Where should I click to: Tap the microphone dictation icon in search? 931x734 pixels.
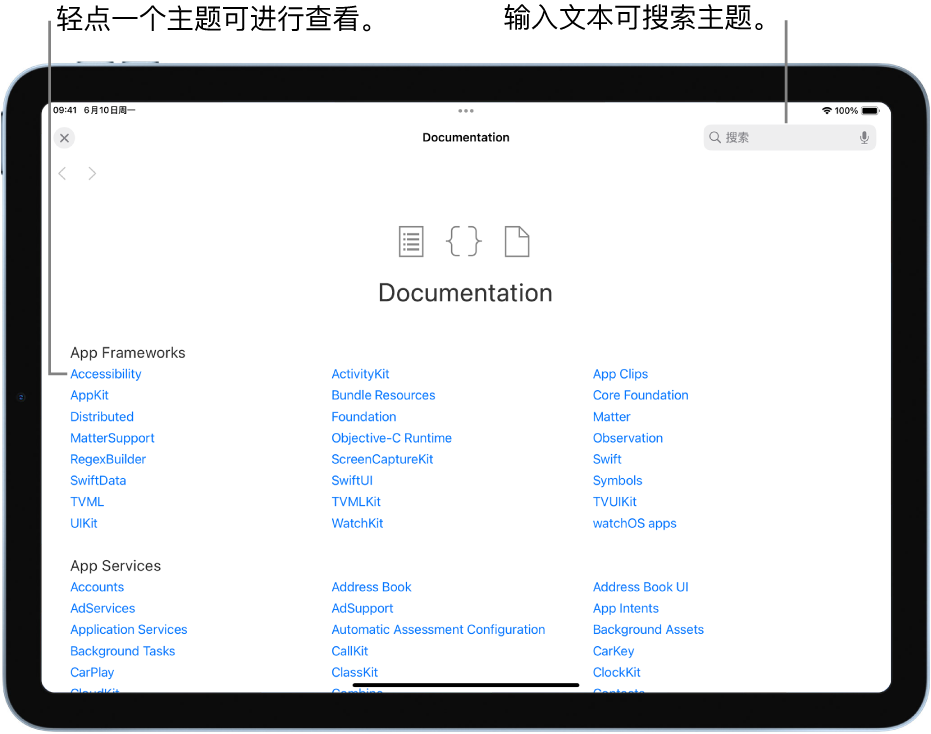tap(864, 138)
